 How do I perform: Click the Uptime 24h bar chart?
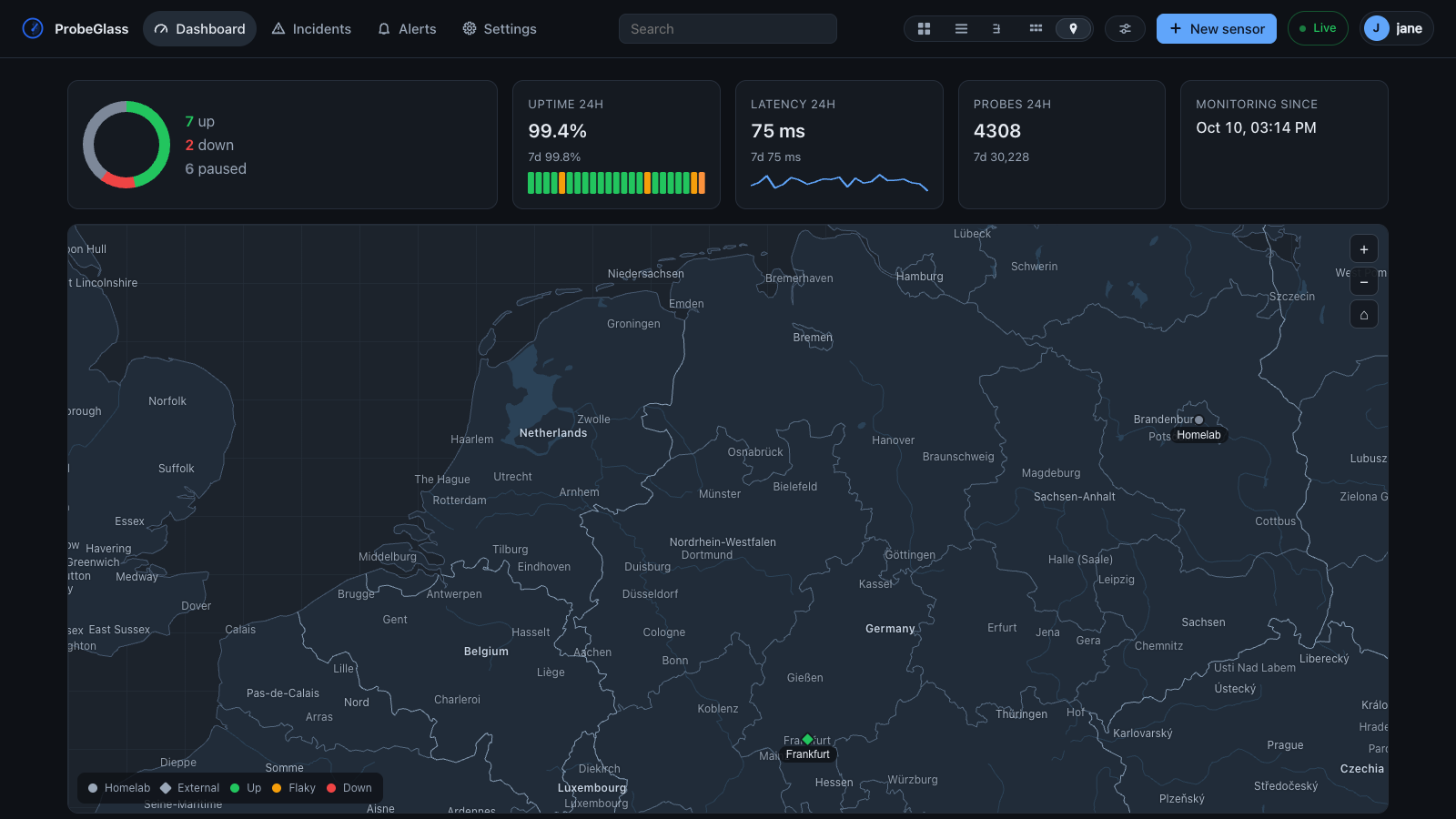click(x=616, y=183)
